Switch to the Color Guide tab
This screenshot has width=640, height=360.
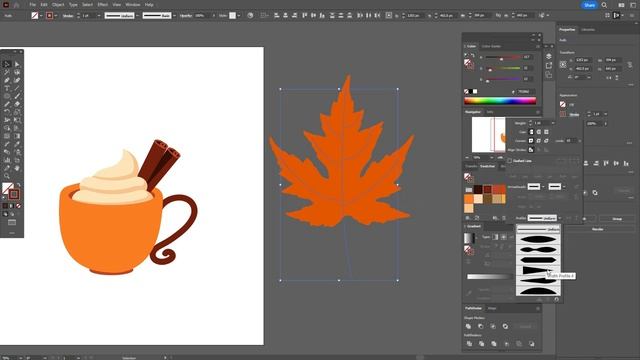point(491,46)
